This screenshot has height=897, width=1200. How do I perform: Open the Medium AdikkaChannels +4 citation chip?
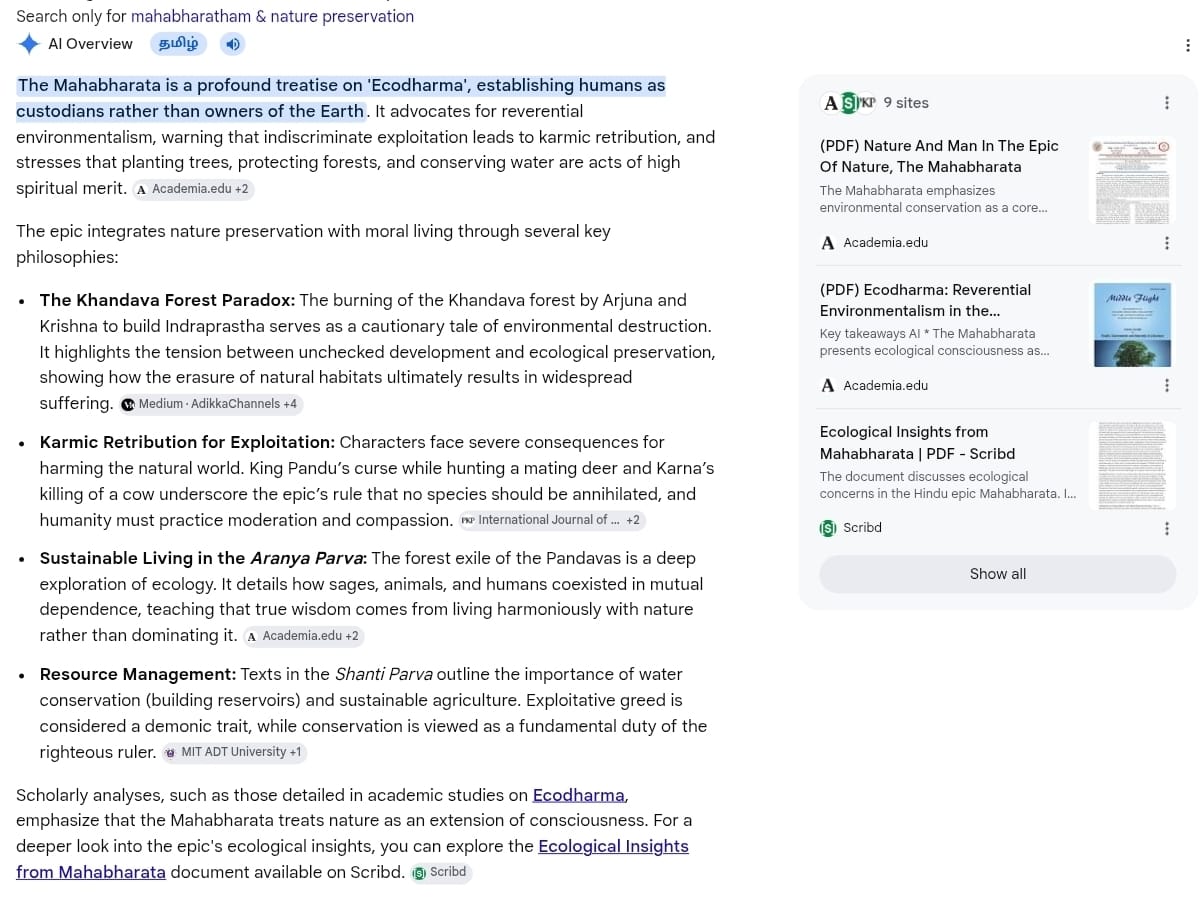tap(211, 404)
